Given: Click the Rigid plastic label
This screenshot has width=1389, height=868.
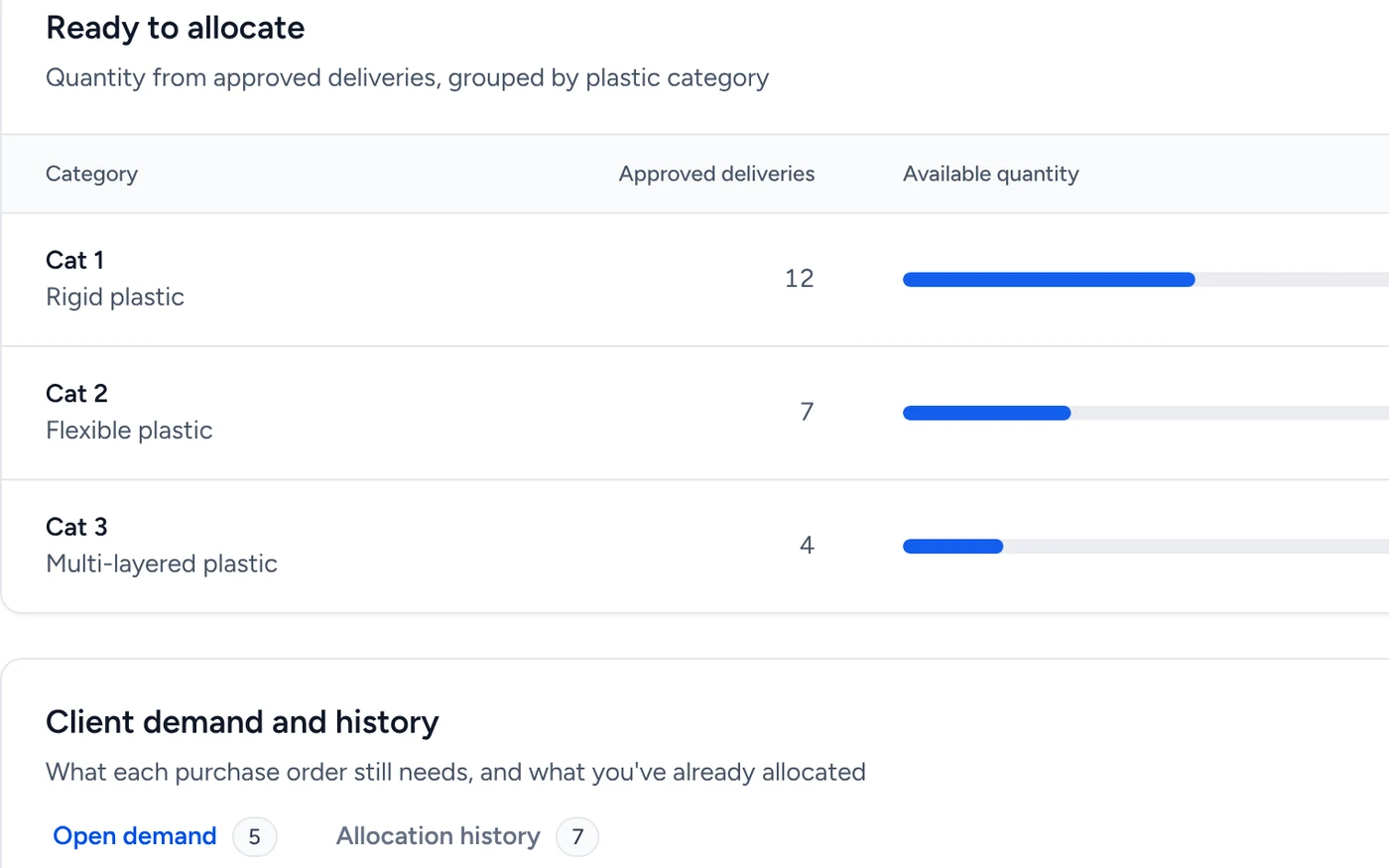Looking at the screenshot, I should tap(115, 297).
